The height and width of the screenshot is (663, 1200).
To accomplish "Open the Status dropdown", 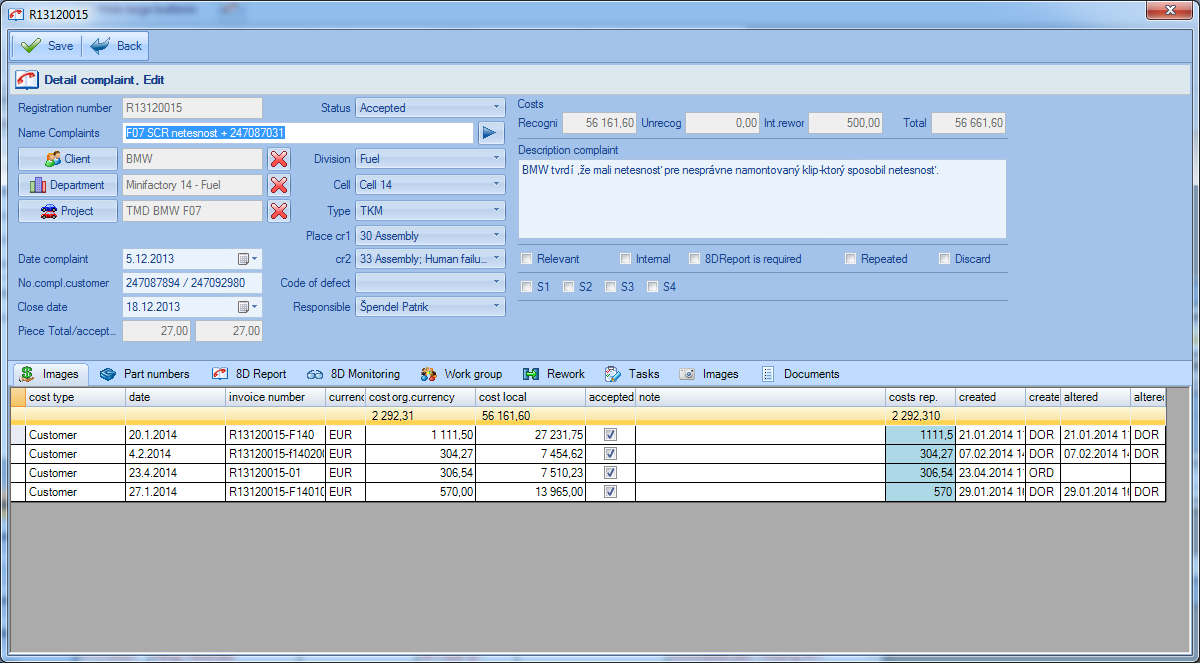I will click(495, 107).
